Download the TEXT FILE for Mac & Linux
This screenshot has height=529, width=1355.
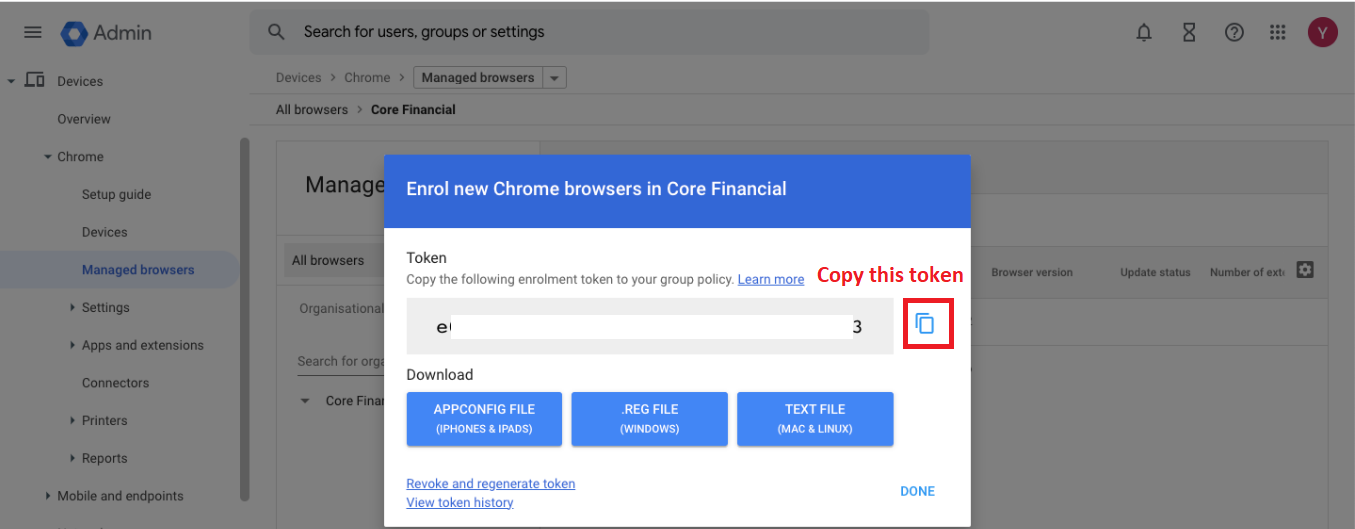(x=815, y=418)
